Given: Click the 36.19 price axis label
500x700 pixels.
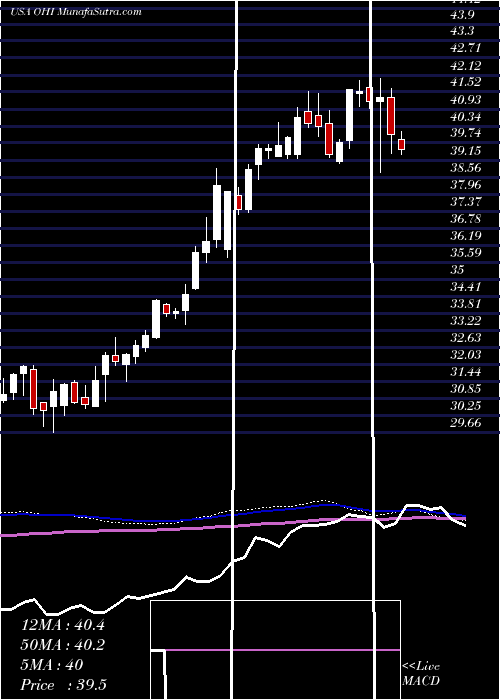Looking at the screenshot, I should pyautogui.click(x=467, y=236).
